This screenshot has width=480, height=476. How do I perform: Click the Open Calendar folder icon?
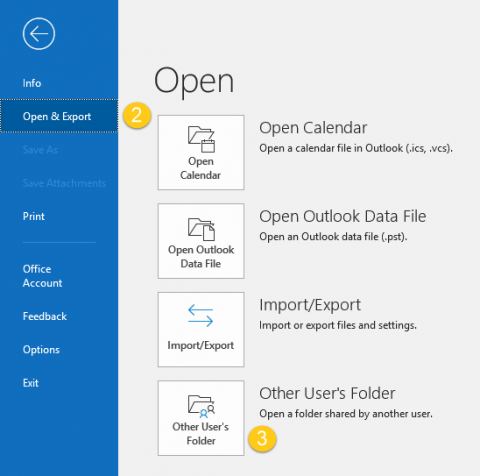(x=201, y=139)
